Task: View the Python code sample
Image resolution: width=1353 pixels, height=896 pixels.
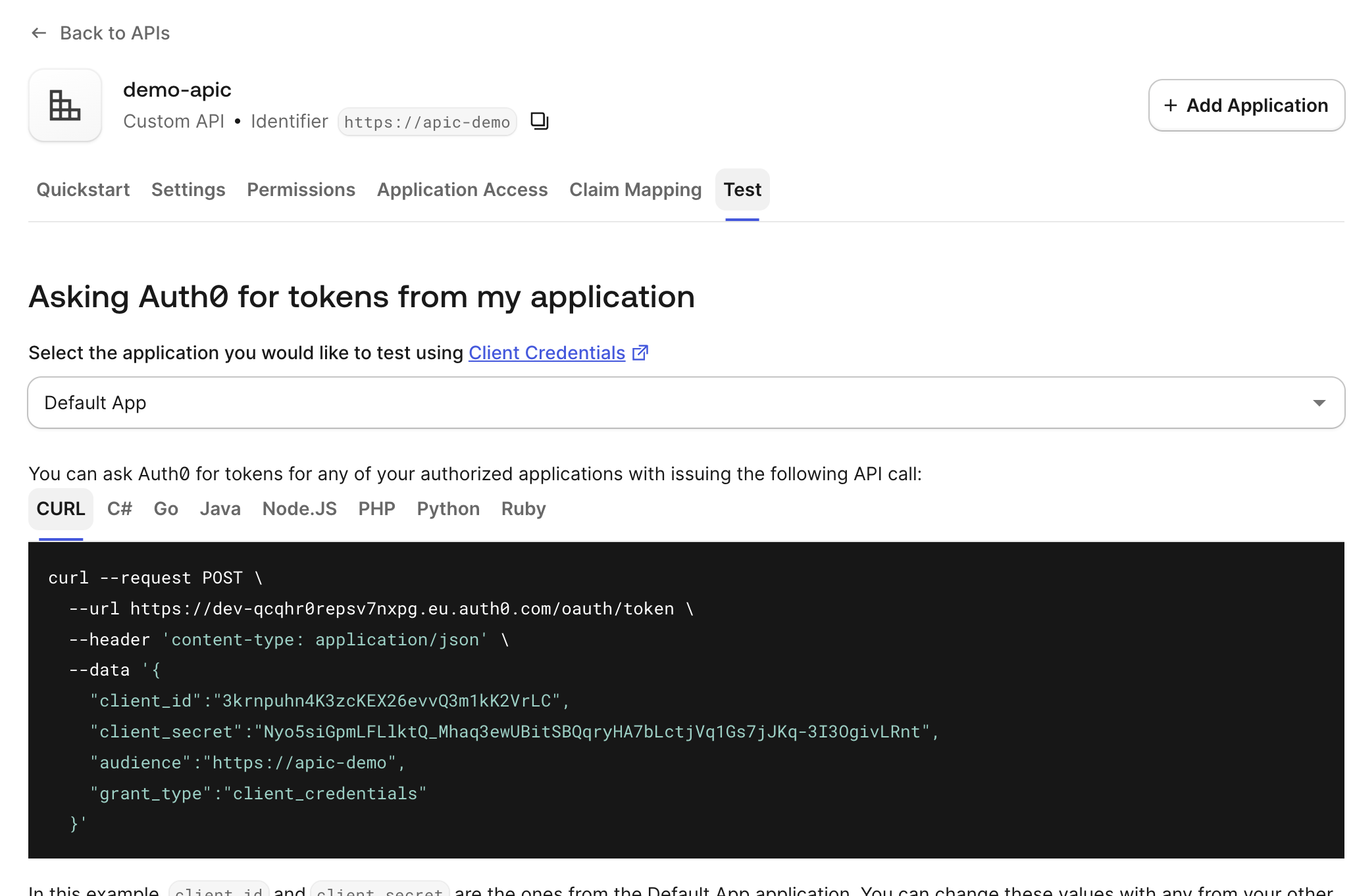Action: (448, 509)
